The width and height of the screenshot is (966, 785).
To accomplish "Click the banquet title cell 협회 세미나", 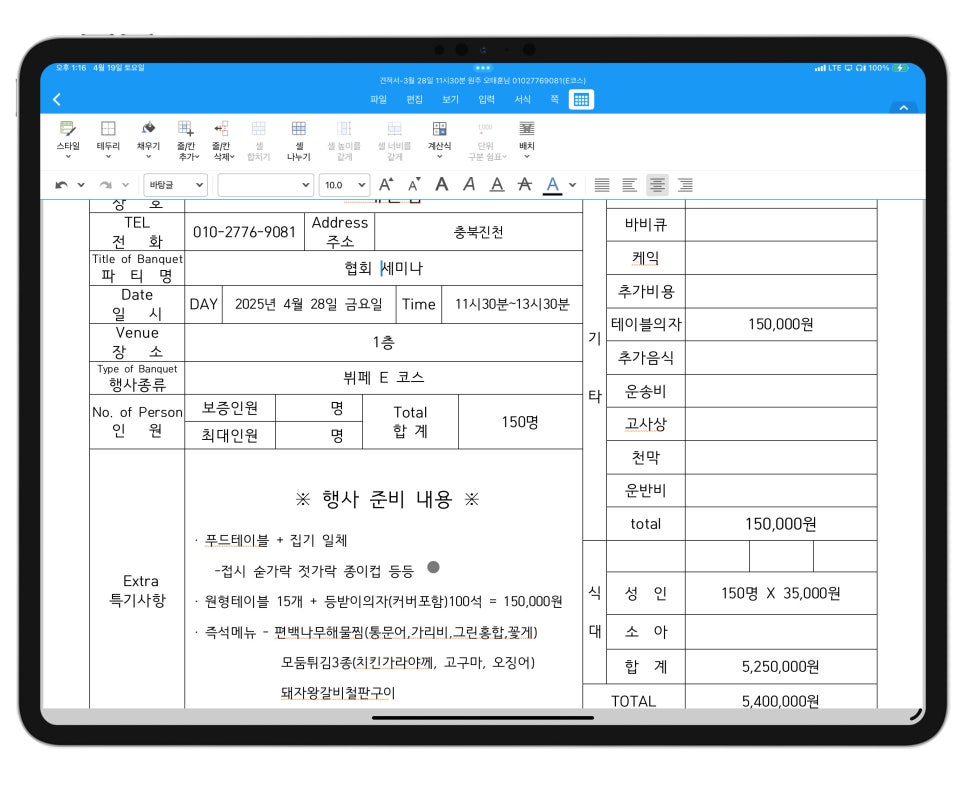I will pyautogui.click(x=383, y=268).
